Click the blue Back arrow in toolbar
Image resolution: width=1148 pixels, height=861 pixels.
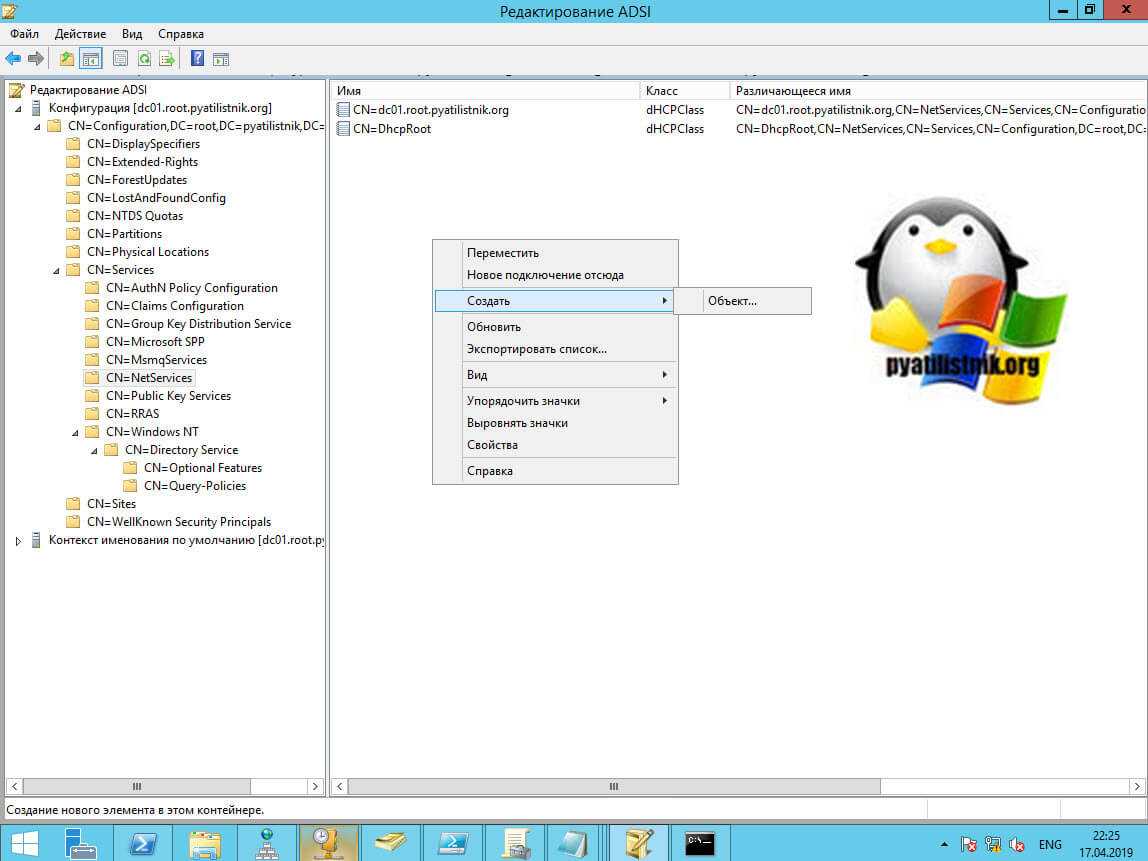click(13, 59)
